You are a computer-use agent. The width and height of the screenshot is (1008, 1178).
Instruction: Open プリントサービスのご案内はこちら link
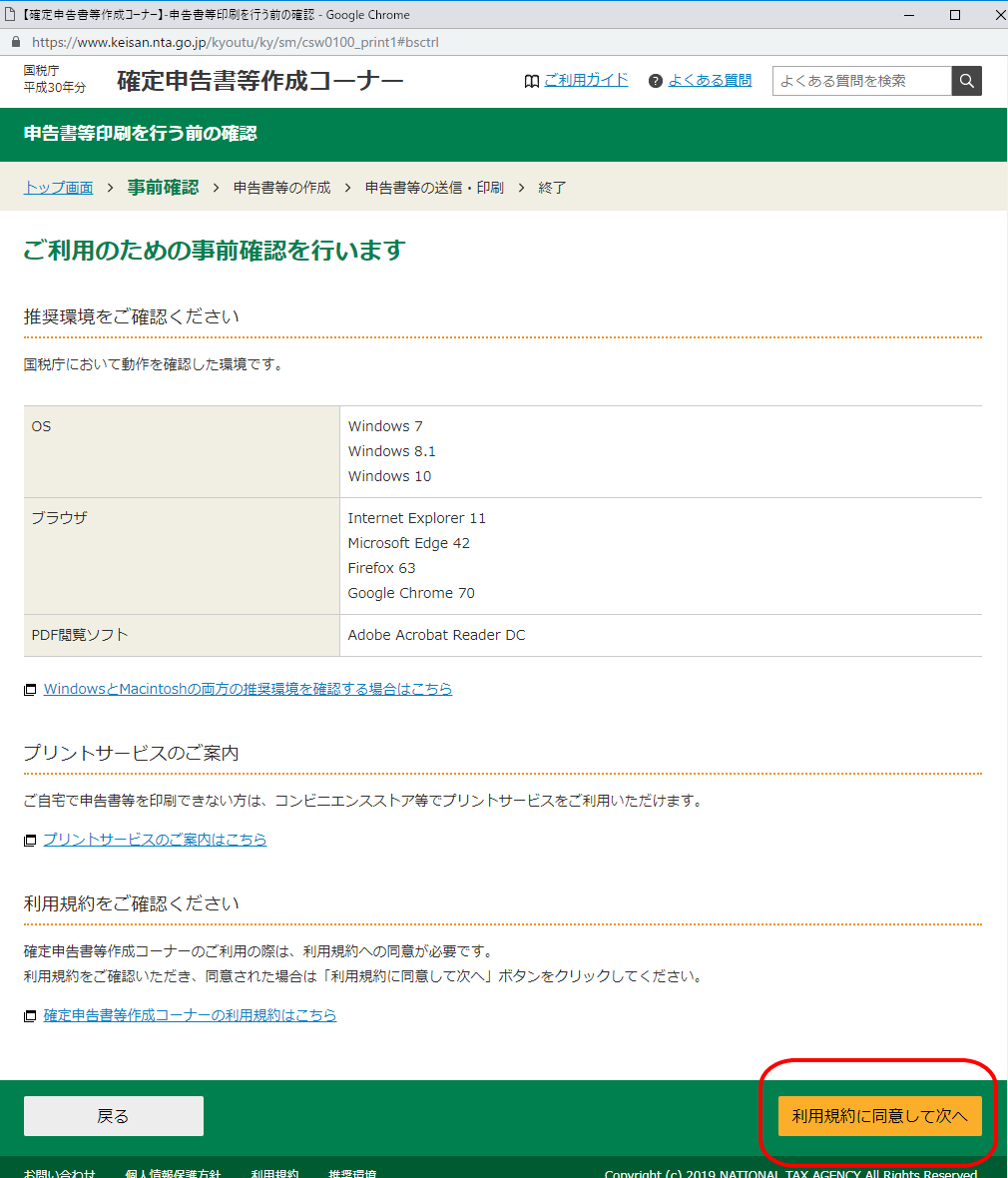click(x=155, y=840)
